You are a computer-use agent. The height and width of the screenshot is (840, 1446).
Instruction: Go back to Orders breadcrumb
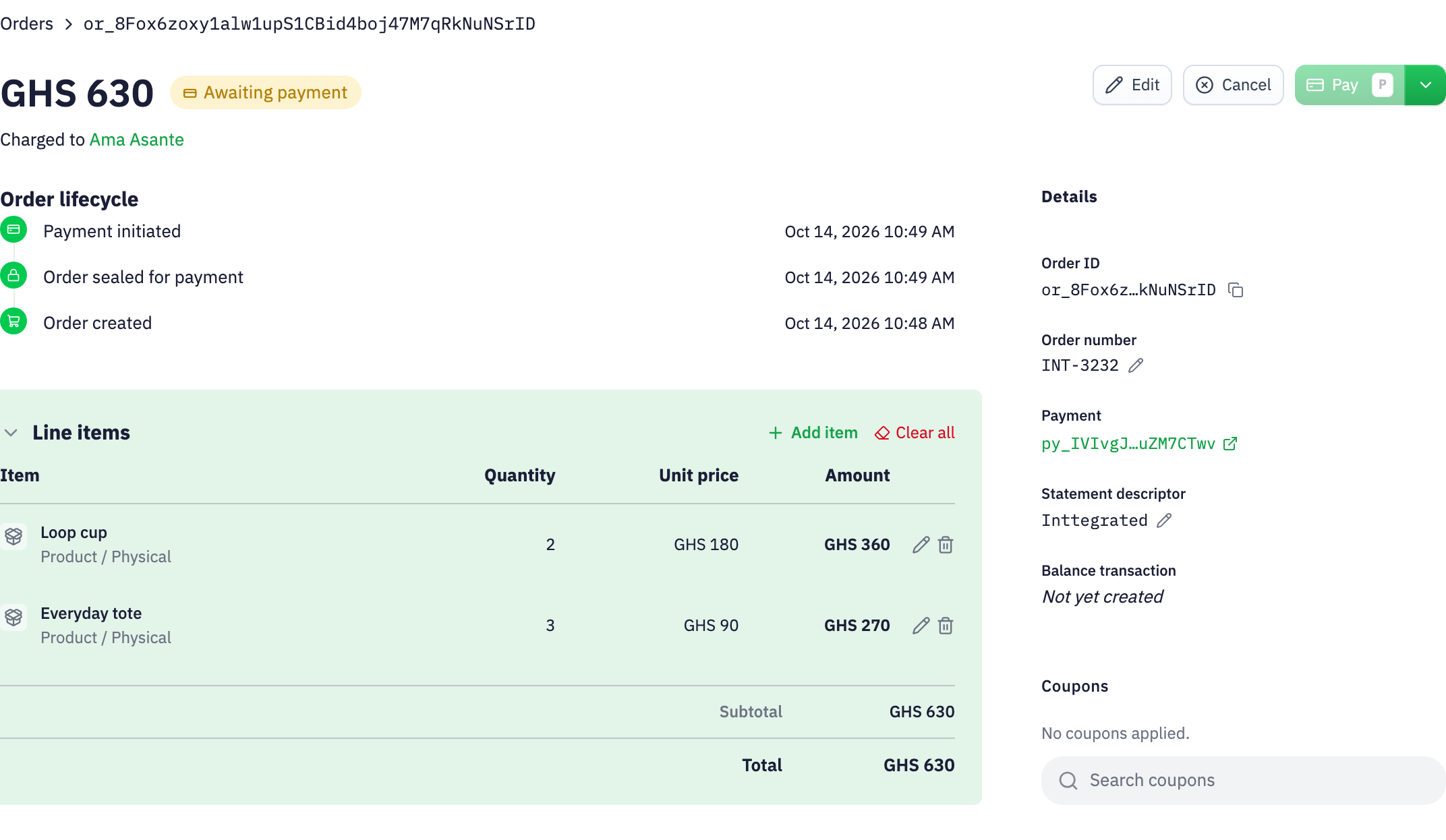pos(27,24)
